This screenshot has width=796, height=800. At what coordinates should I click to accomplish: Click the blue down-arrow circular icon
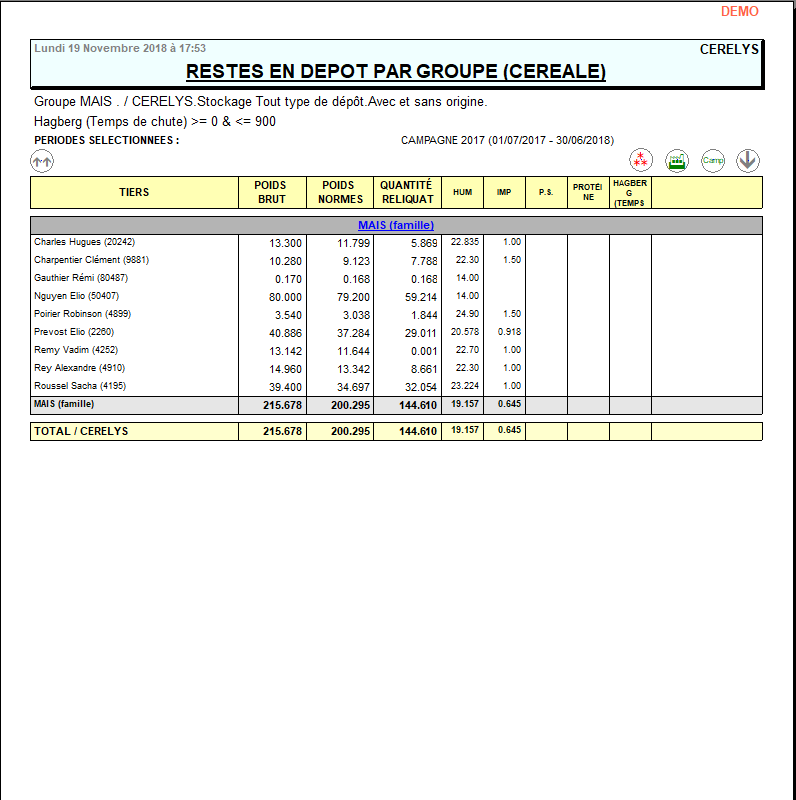tap(748, 160)
